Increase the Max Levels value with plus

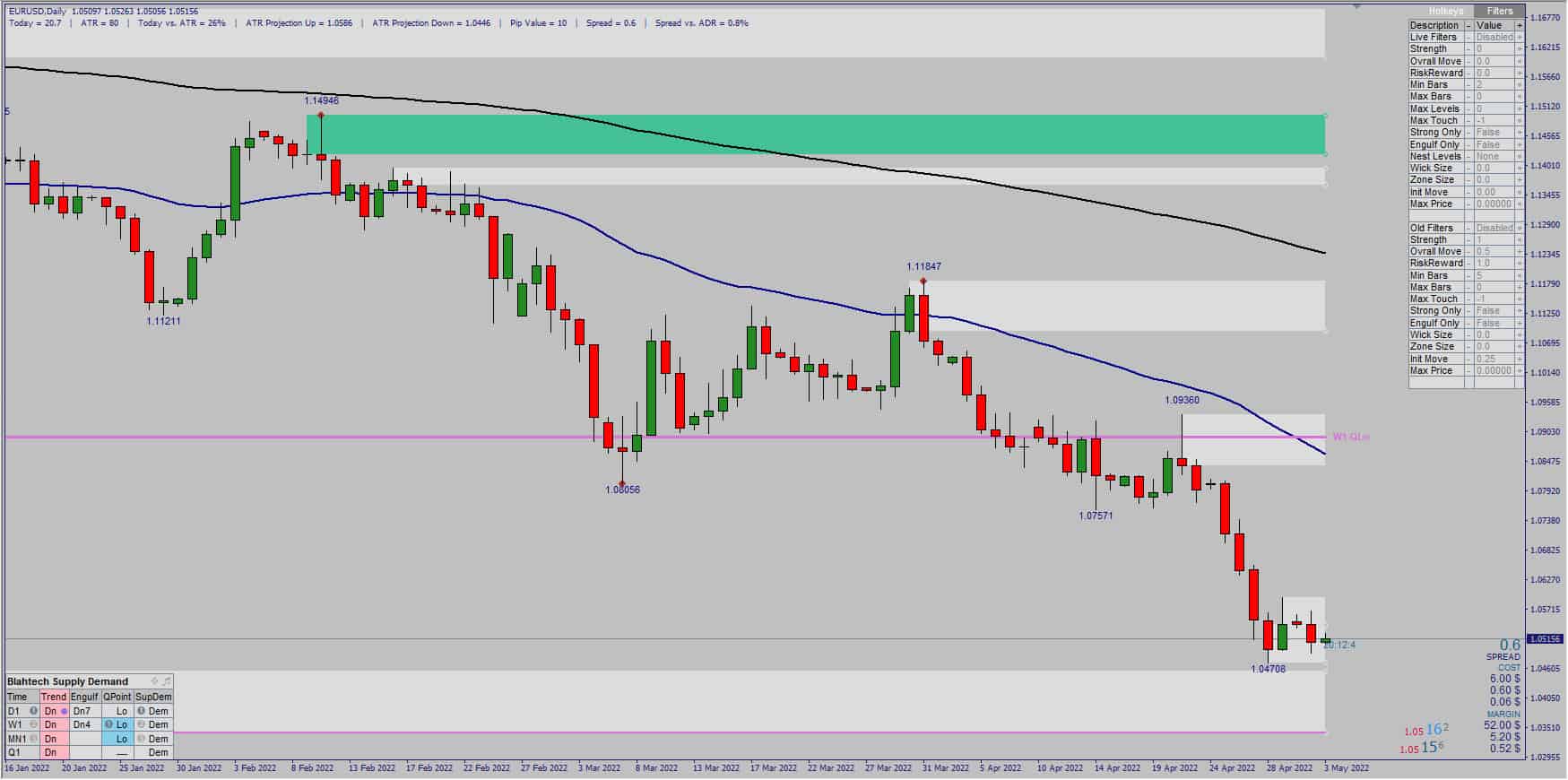click(1520, 108)
